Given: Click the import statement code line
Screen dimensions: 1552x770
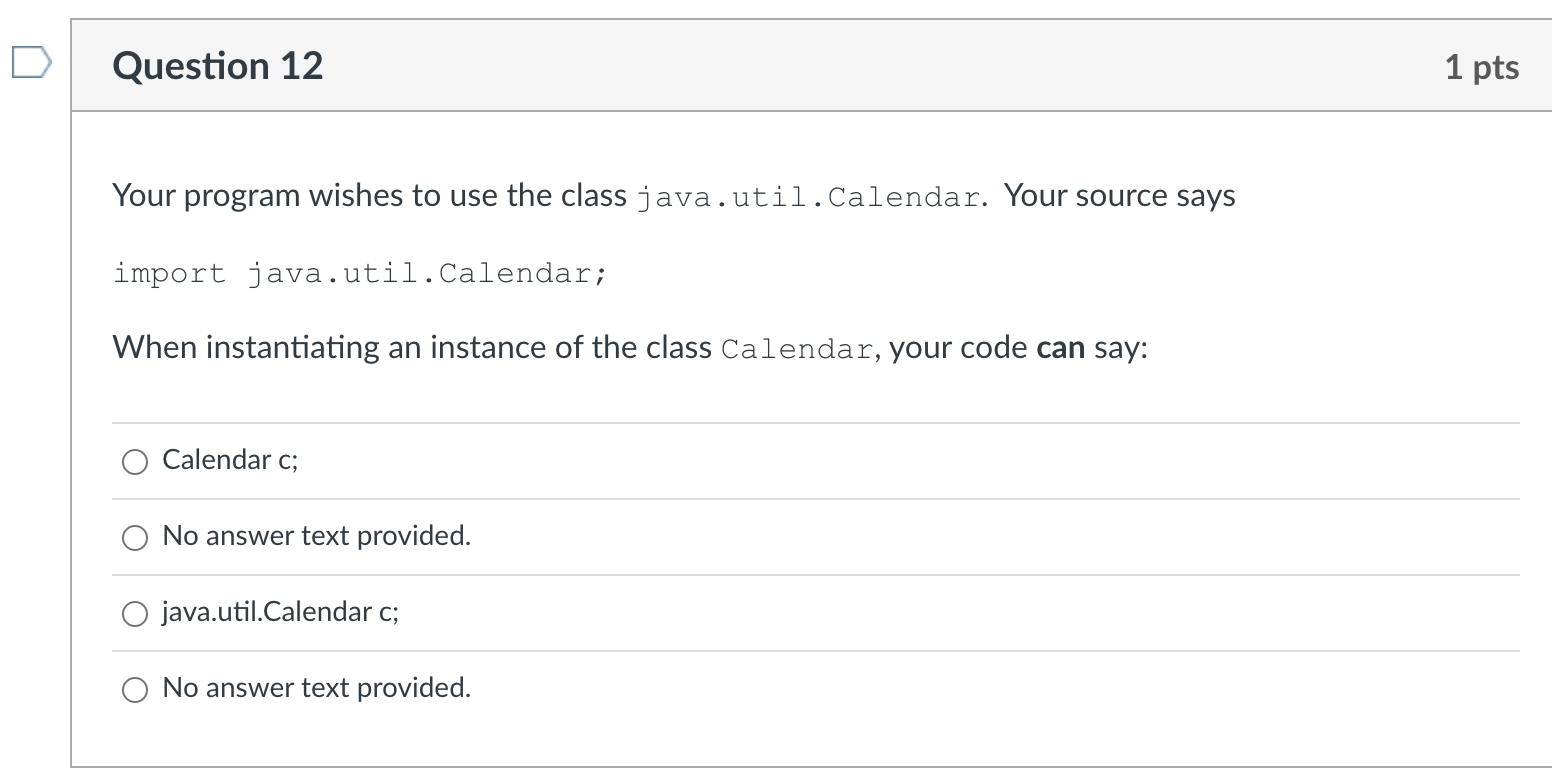Looking at the screenshot, I should [360, 271].
